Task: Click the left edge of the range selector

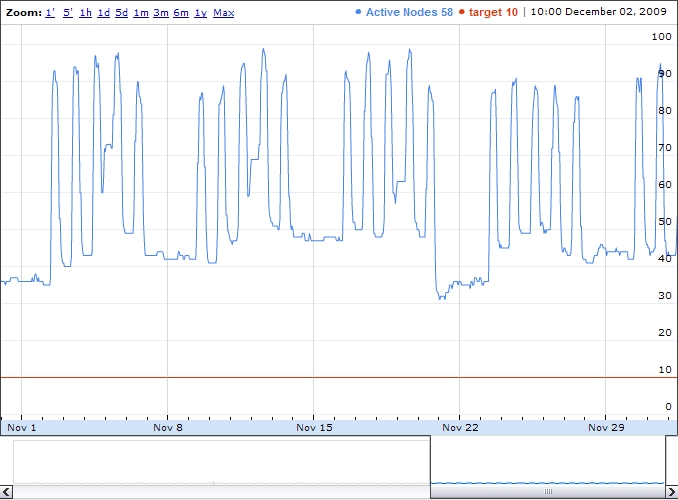Action: [x=431, y=461]
